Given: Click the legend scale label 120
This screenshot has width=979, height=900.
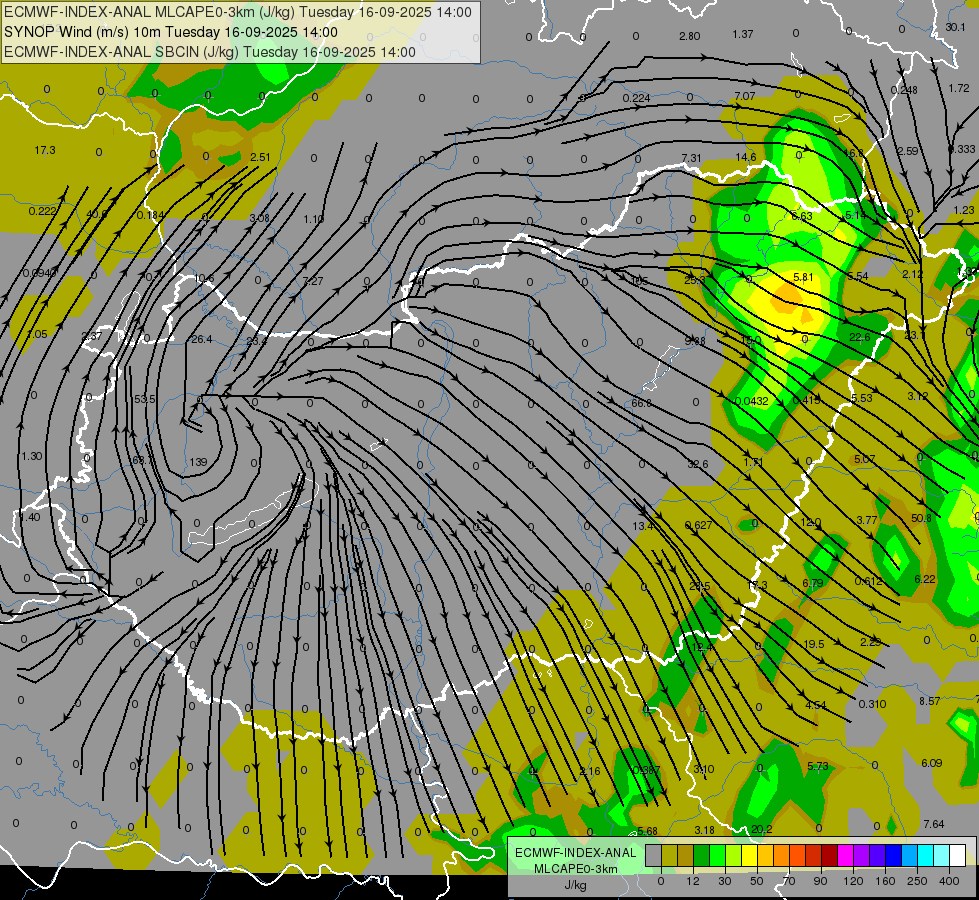Looking at the screenshot, I should [853, 881].
